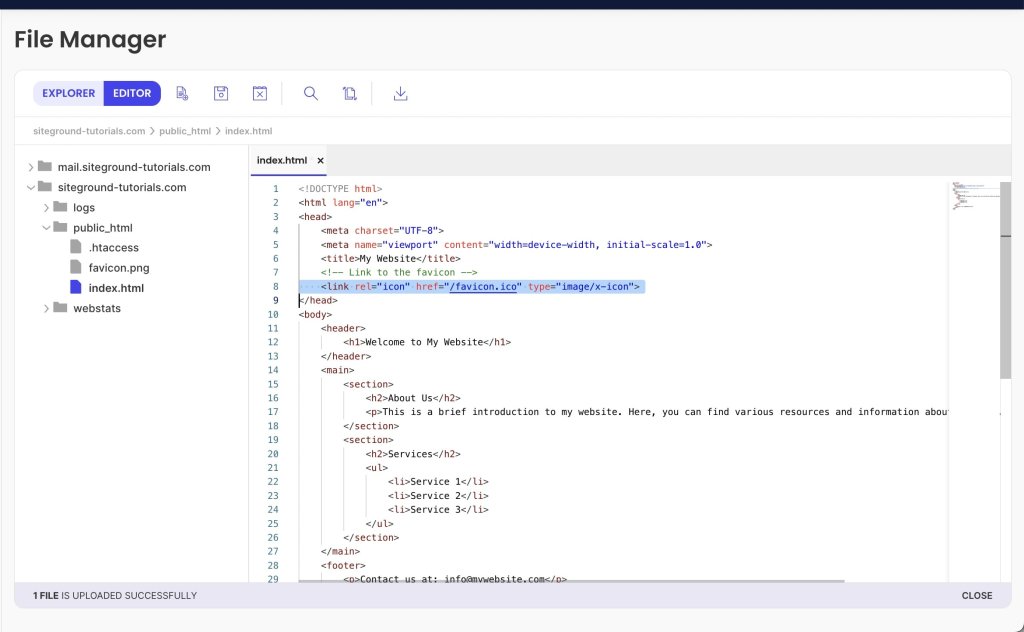Close the index.html tab
Viewport: 1024px width, 632px height.
320,161
